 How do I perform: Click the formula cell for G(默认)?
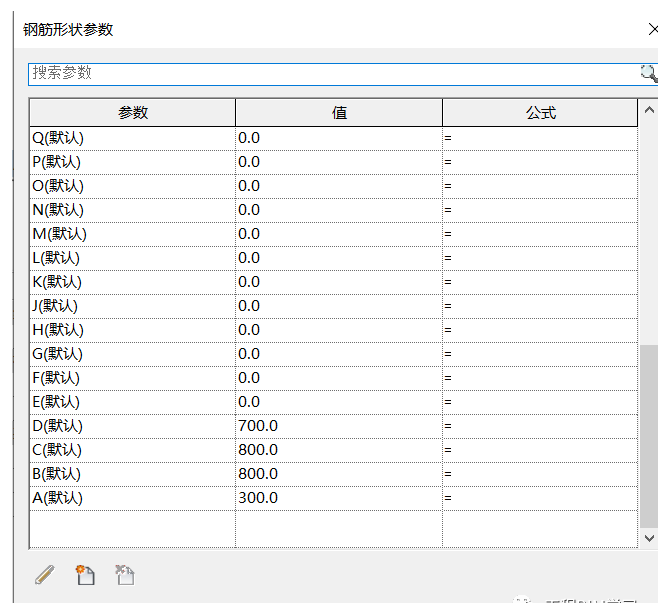click(540, 354)
